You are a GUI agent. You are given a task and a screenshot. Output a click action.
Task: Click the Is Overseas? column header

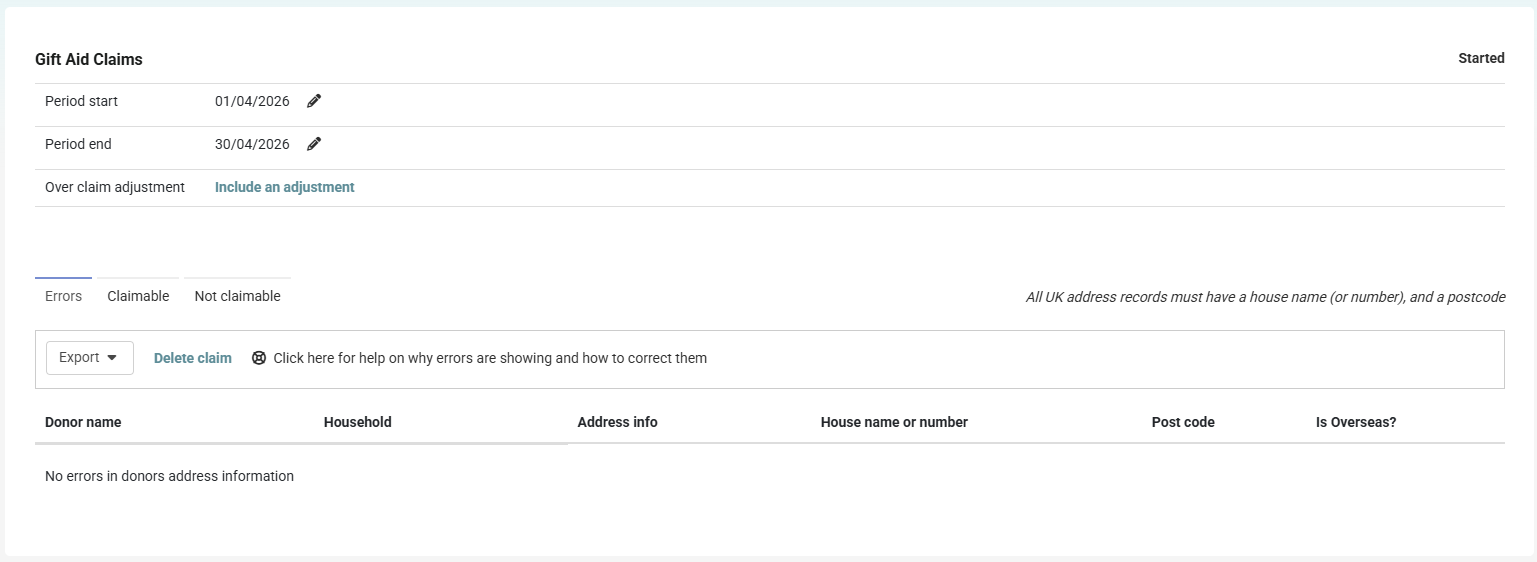pyautogui.click(x=1356, y=422)
